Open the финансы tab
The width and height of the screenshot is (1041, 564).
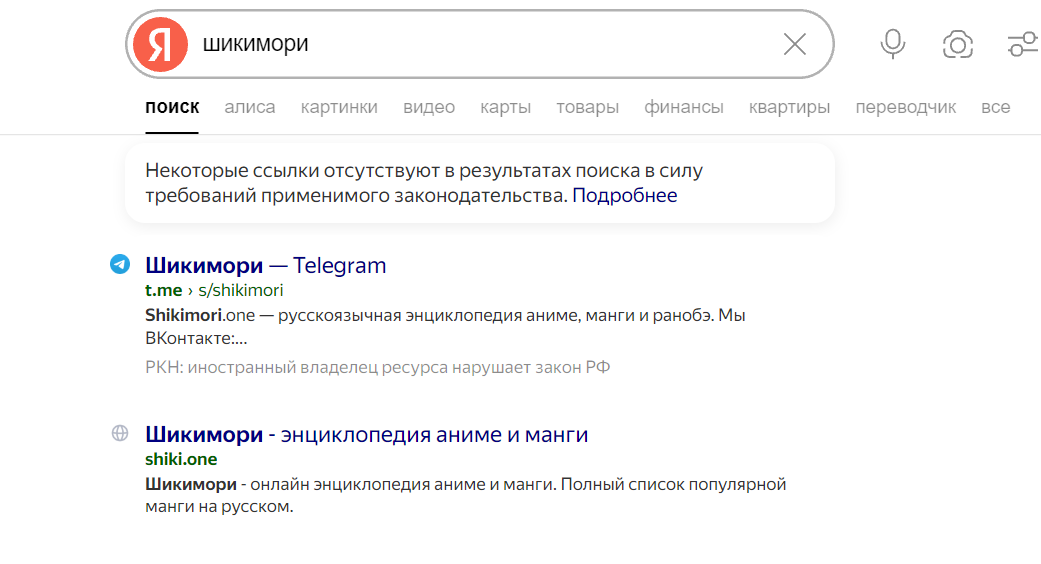click(x=684, y=107)
